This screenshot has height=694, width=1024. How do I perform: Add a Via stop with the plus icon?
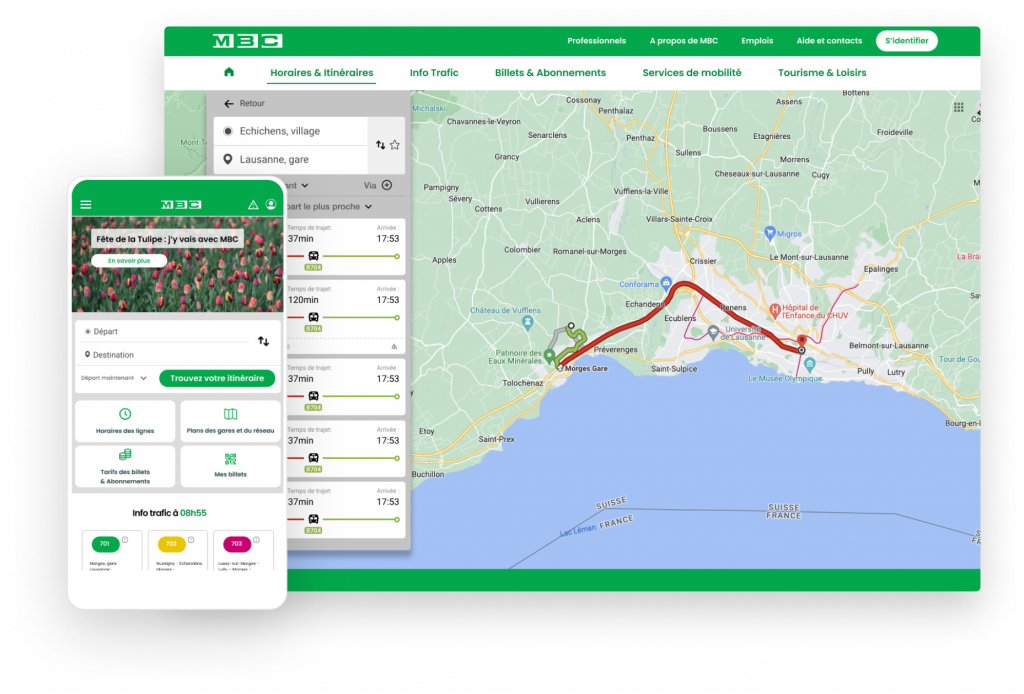(x=387, y=185)
